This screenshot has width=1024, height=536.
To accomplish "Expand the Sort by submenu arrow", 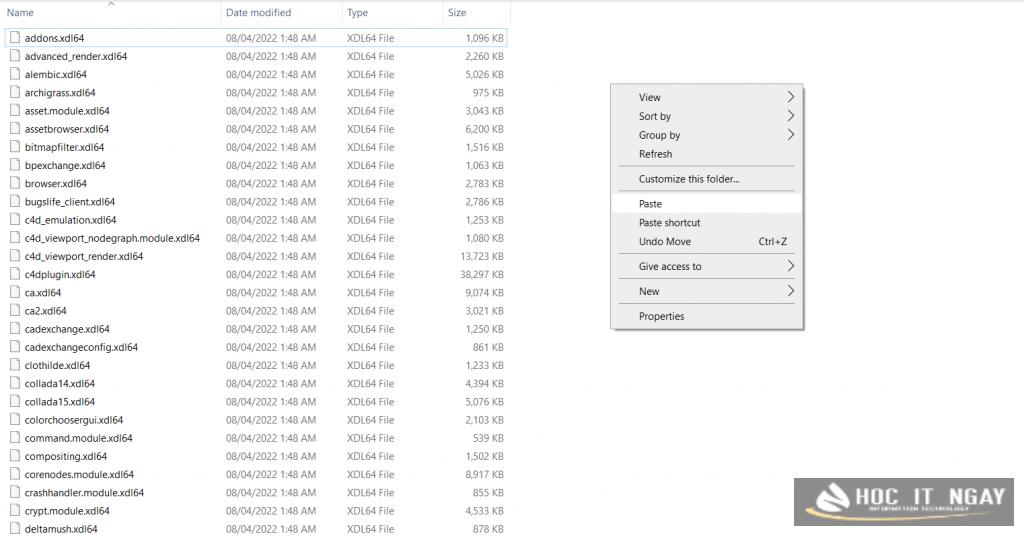I will (790, 116).
